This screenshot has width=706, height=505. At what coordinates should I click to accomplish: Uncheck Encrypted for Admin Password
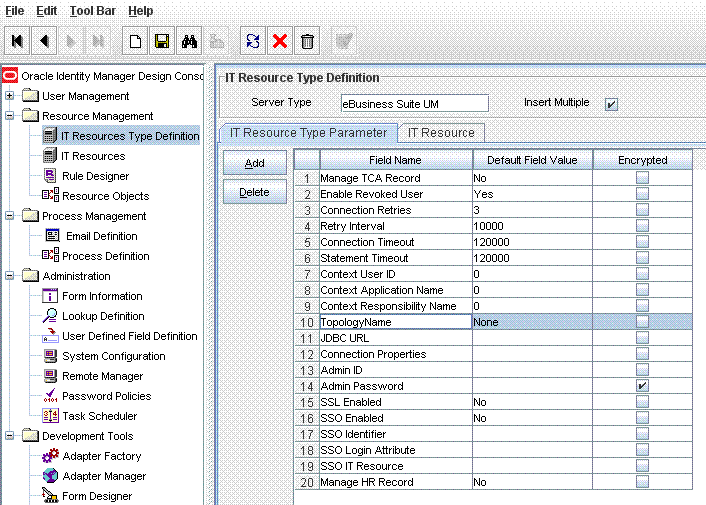tap(643, 386)
